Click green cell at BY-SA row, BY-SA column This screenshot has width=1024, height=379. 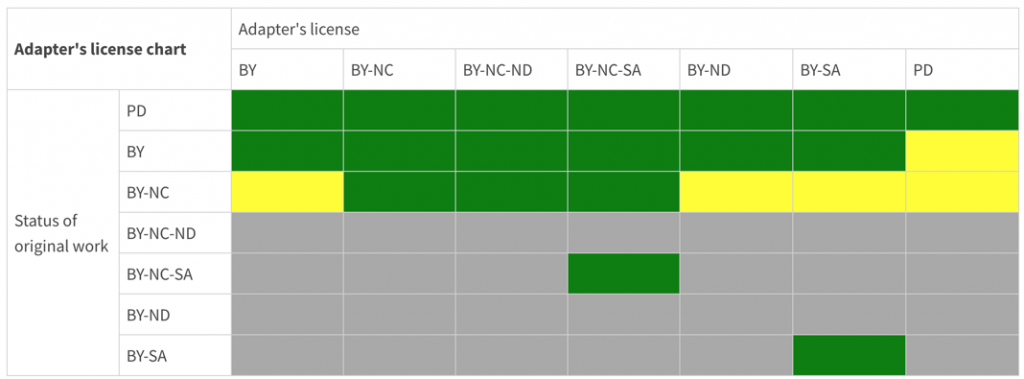[x=849, y=355]
